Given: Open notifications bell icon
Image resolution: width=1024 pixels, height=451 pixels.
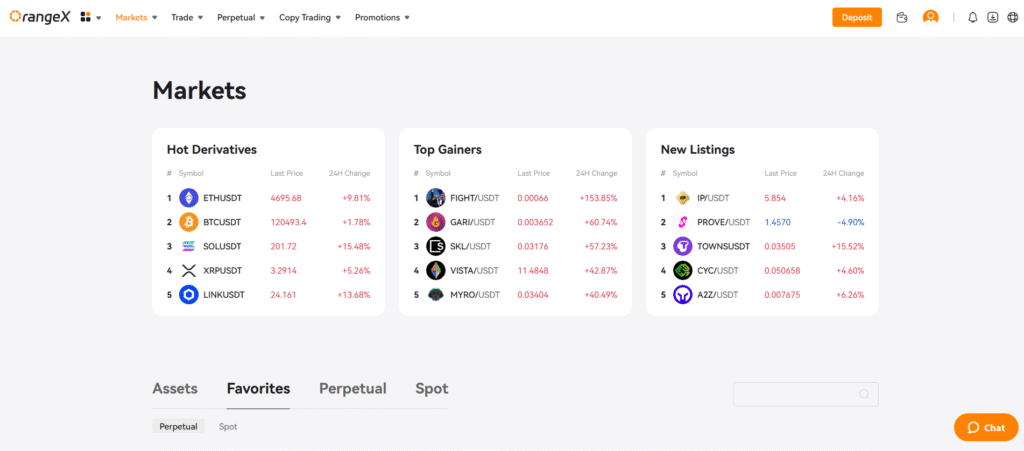Looking at the screenshot, I should [x=973, y=17].
